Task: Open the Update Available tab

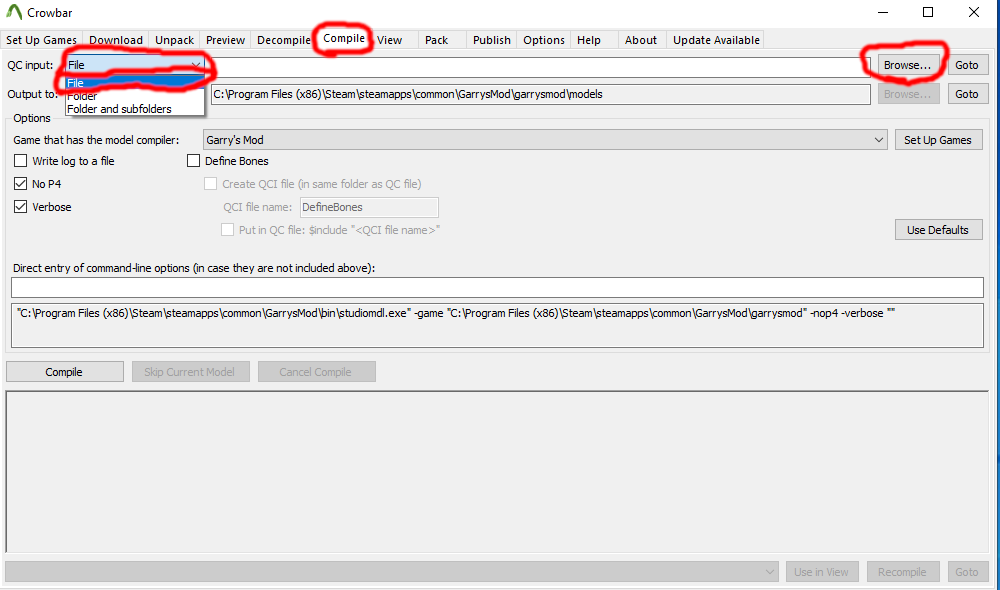Action: click(x=716, y=40)
